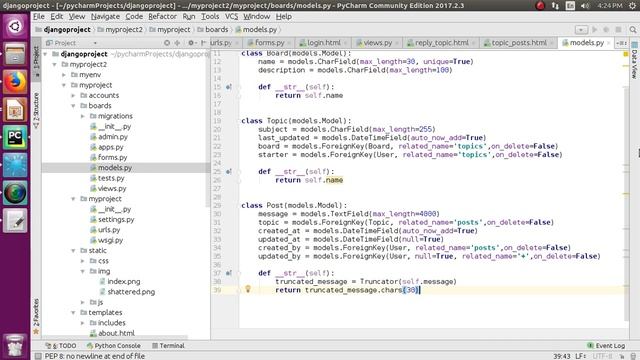Click the override gutter icon on line 37
The width and height of the screenshot is (640, 360).
point(229,273)
